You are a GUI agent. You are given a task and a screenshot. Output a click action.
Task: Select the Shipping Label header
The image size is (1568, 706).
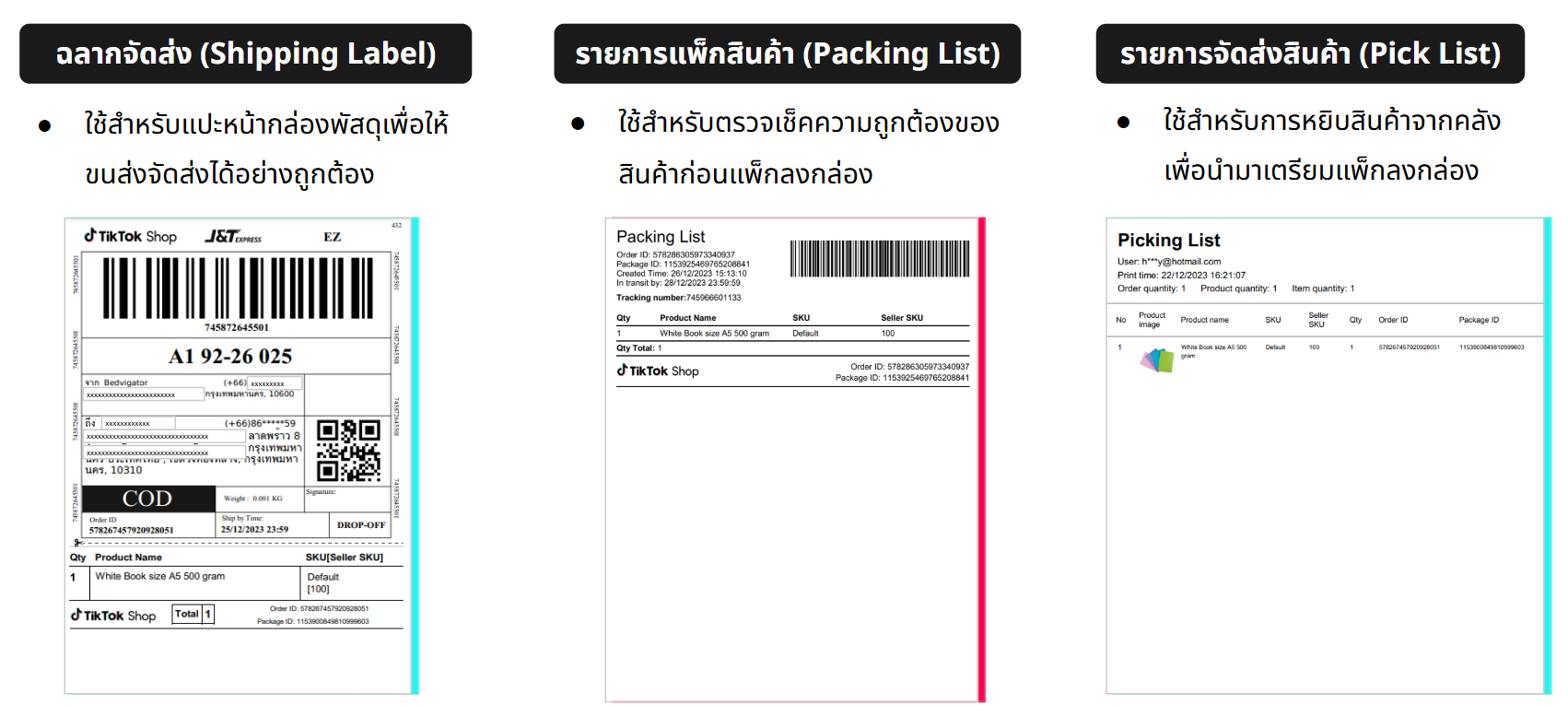click(245, 53)
